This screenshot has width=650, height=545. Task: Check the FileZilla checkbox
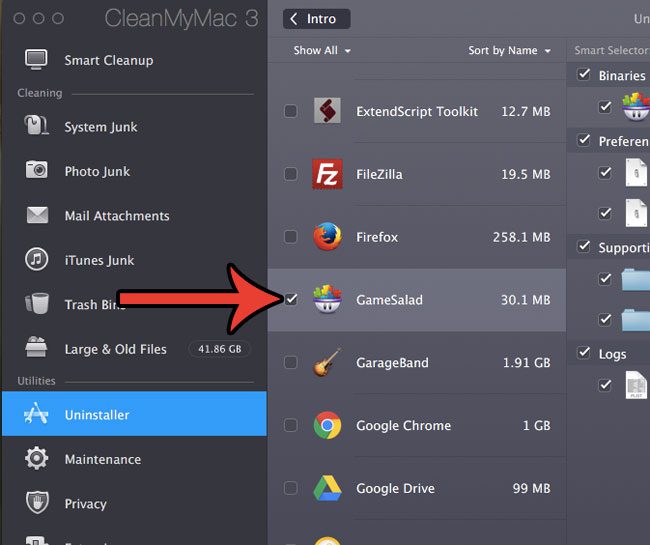(291, 174)
